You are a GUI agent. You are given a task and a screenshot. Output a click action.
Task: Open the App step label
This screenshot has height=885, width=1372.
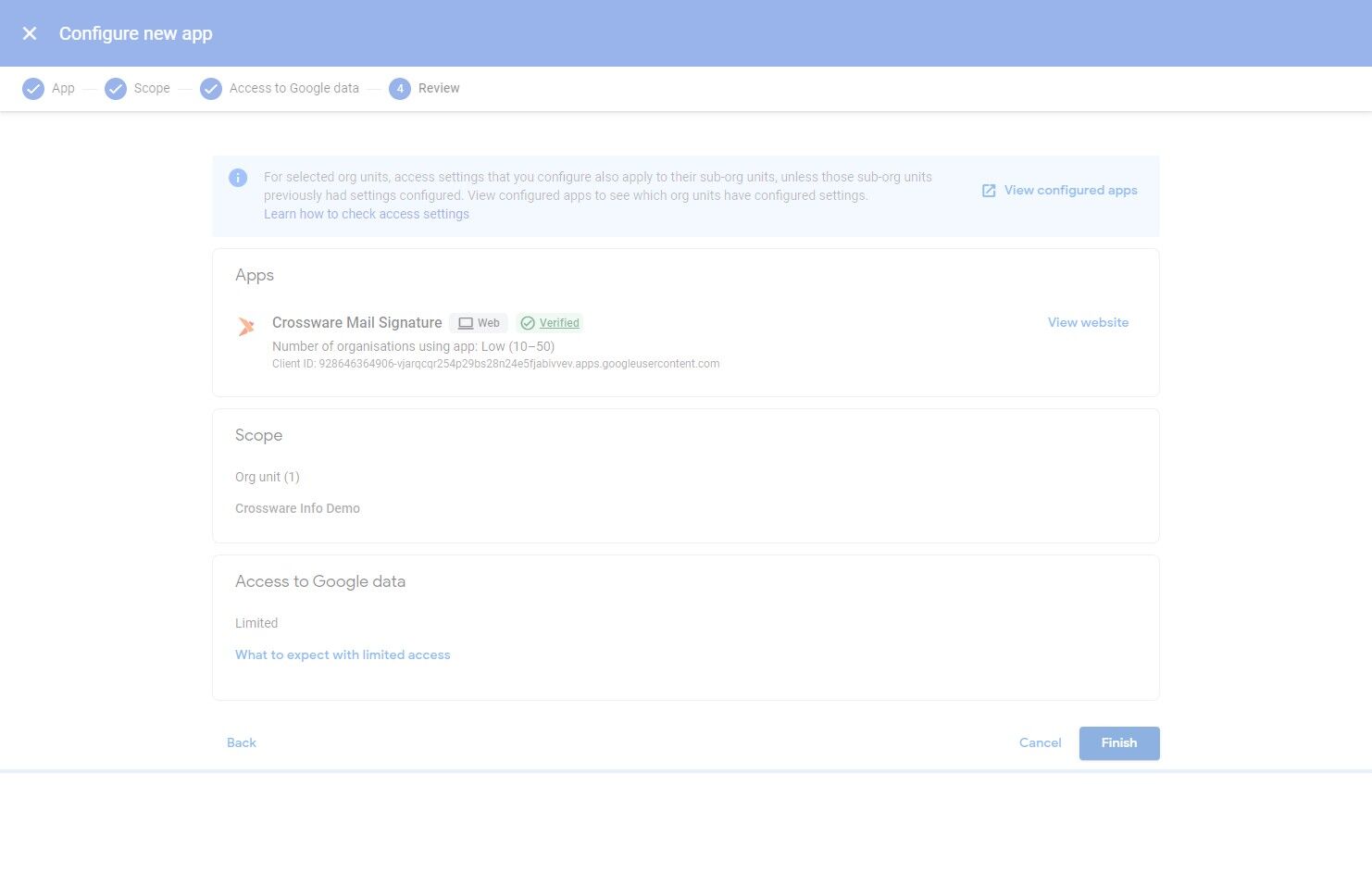(x=63, y=89)
